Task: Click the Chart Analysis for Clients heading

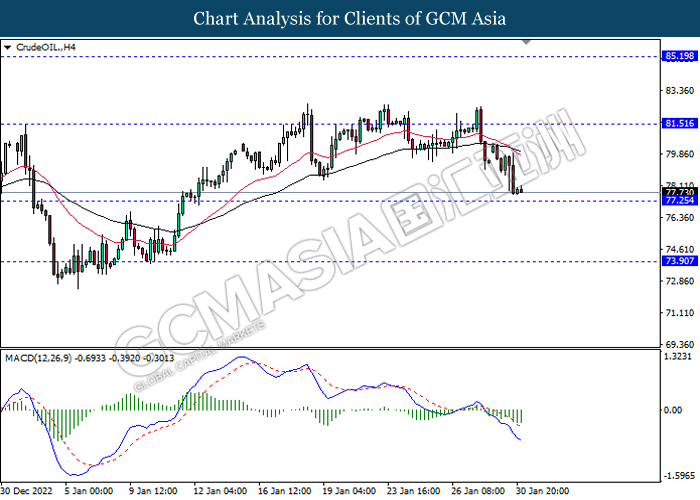Action: (x=350, y=19)
